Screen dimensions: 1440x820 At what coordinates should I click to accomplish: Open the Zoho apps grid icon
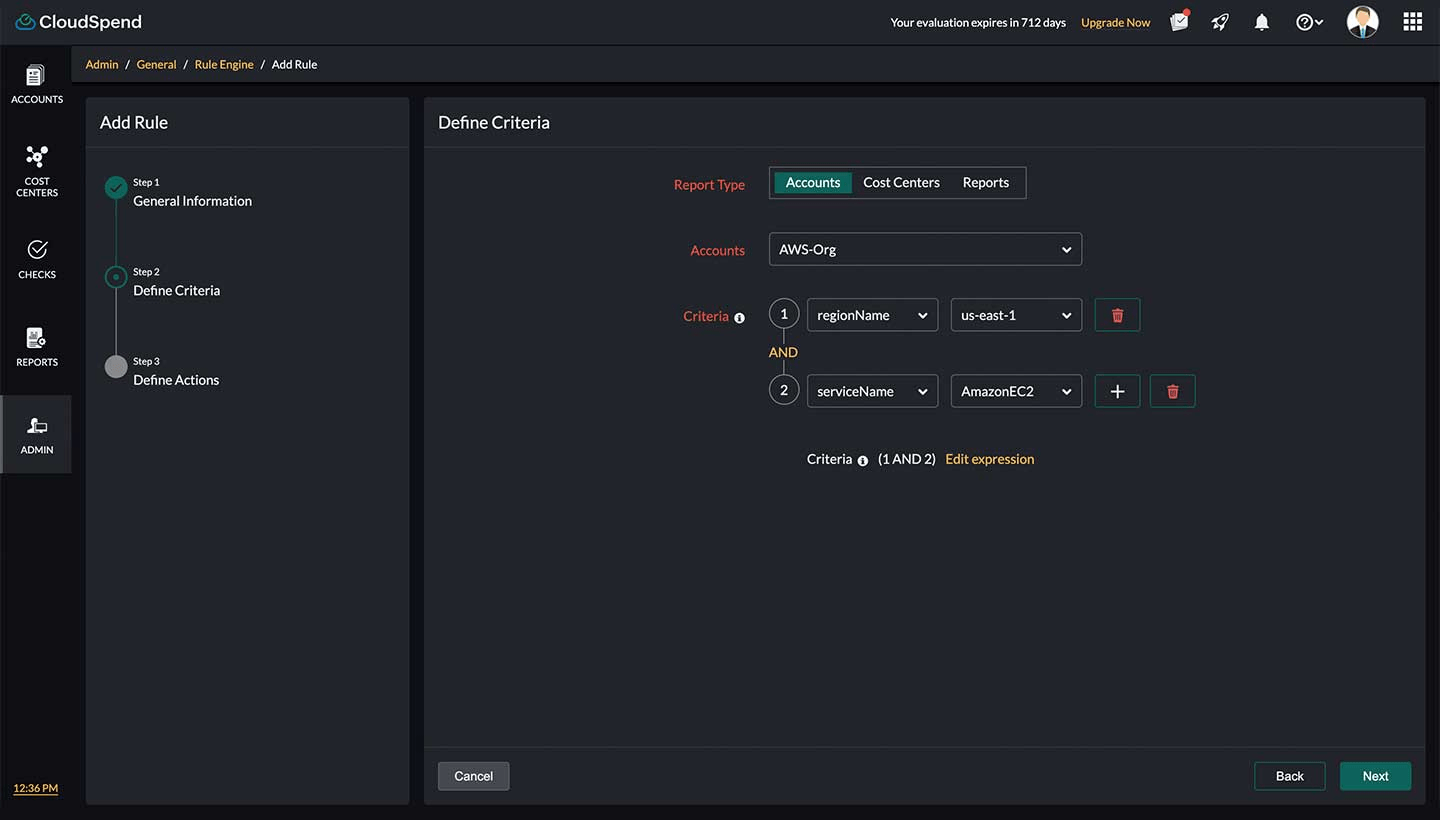(x=1412, y=21)
